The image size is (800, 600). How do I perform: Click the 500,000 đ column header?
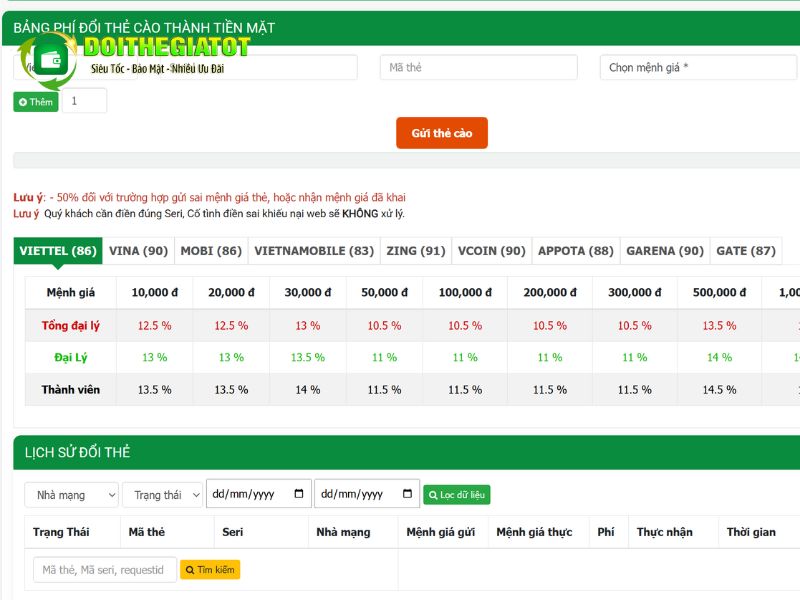pos(719,292)
